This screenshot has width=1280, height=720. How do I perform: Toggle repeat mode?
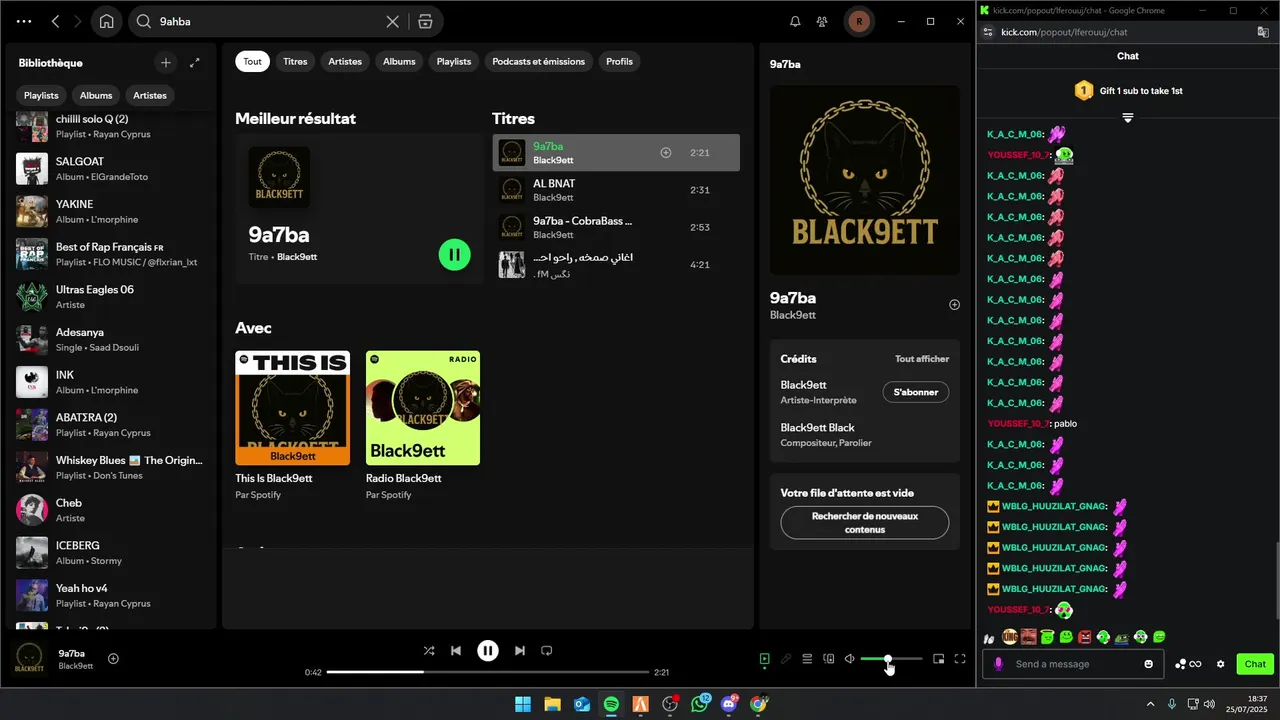click(x=546, y=651)
